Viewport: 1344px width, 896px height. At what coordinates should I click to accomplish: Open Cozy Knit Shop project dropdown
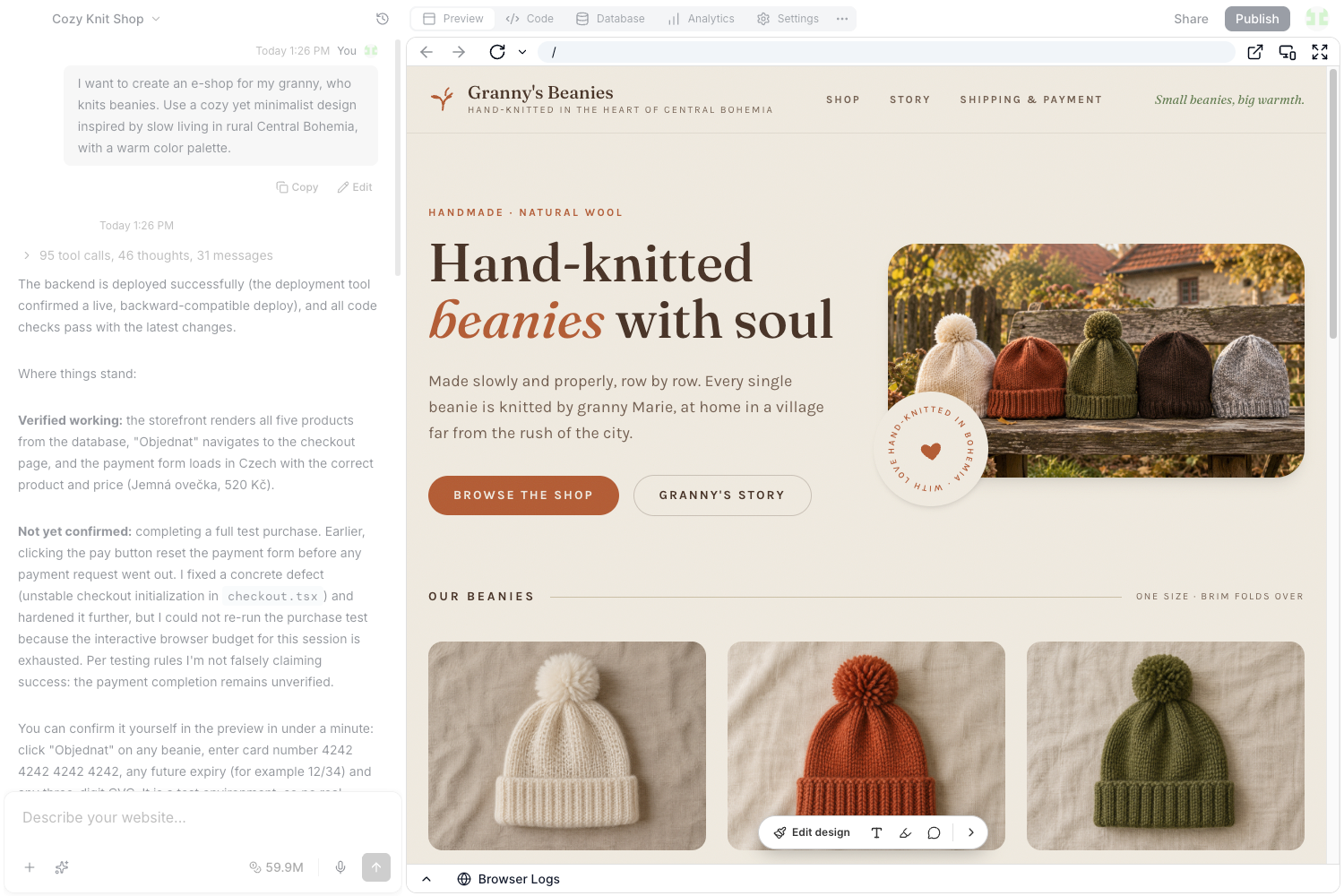(106, 19)
